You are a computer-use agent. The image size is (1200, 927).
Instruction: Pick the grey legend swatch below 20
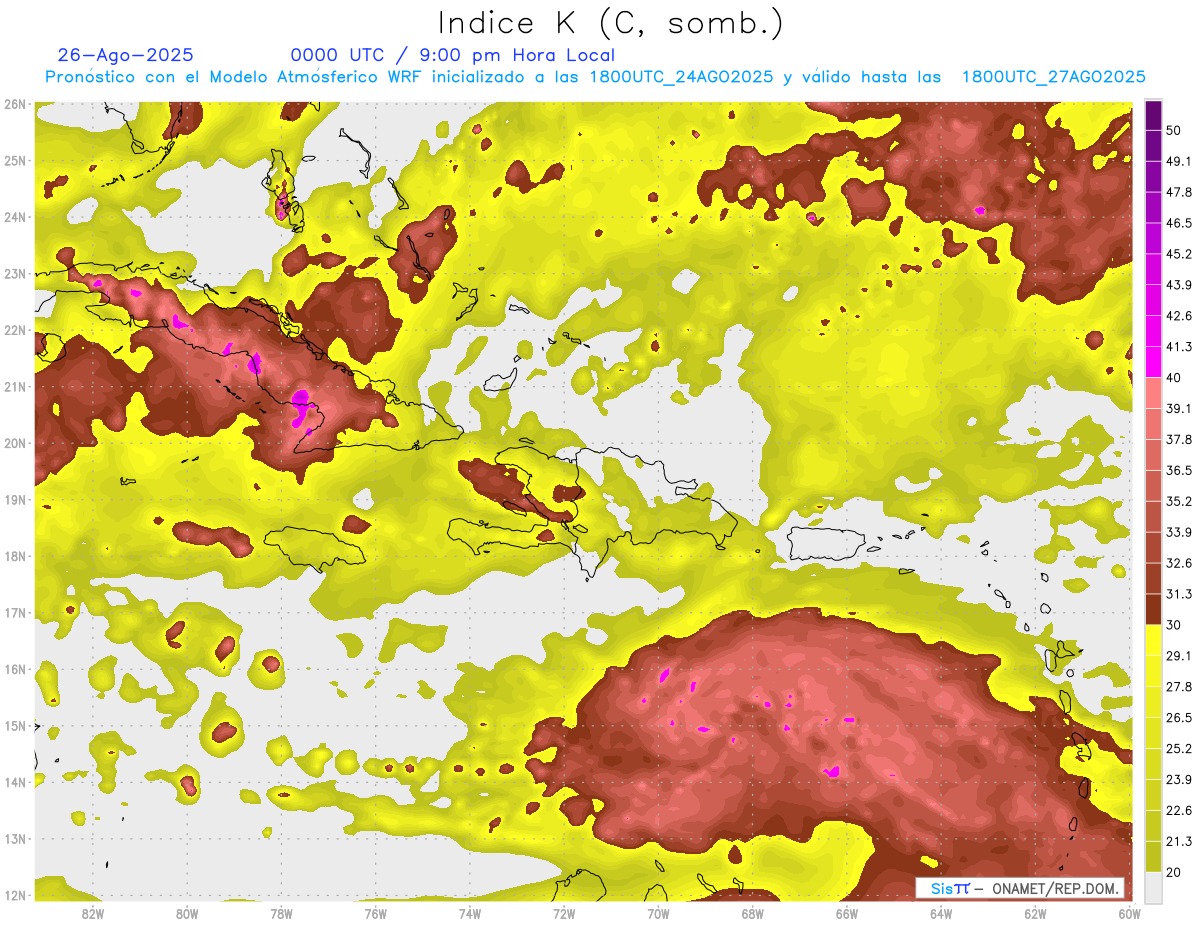(x=1153, y=886)
